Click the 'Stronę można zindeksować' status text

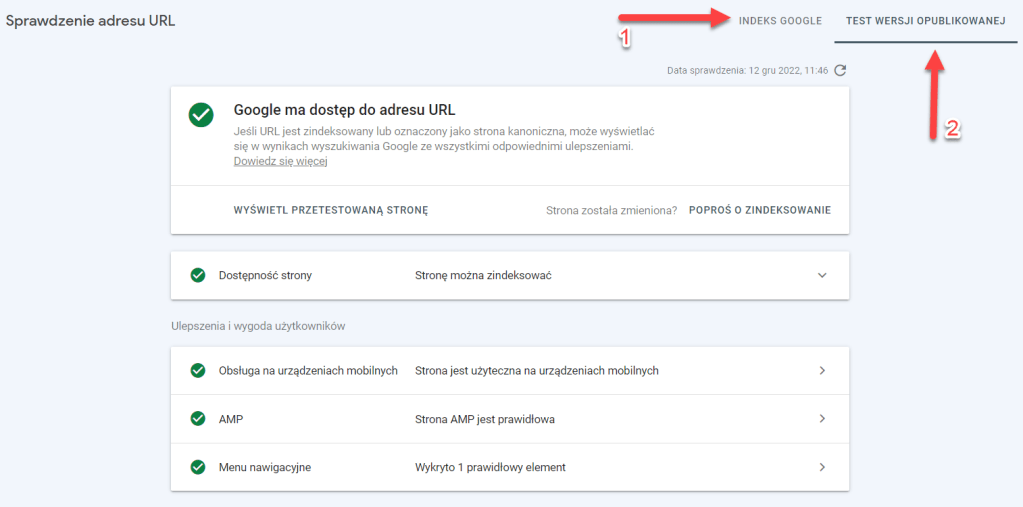483,275
